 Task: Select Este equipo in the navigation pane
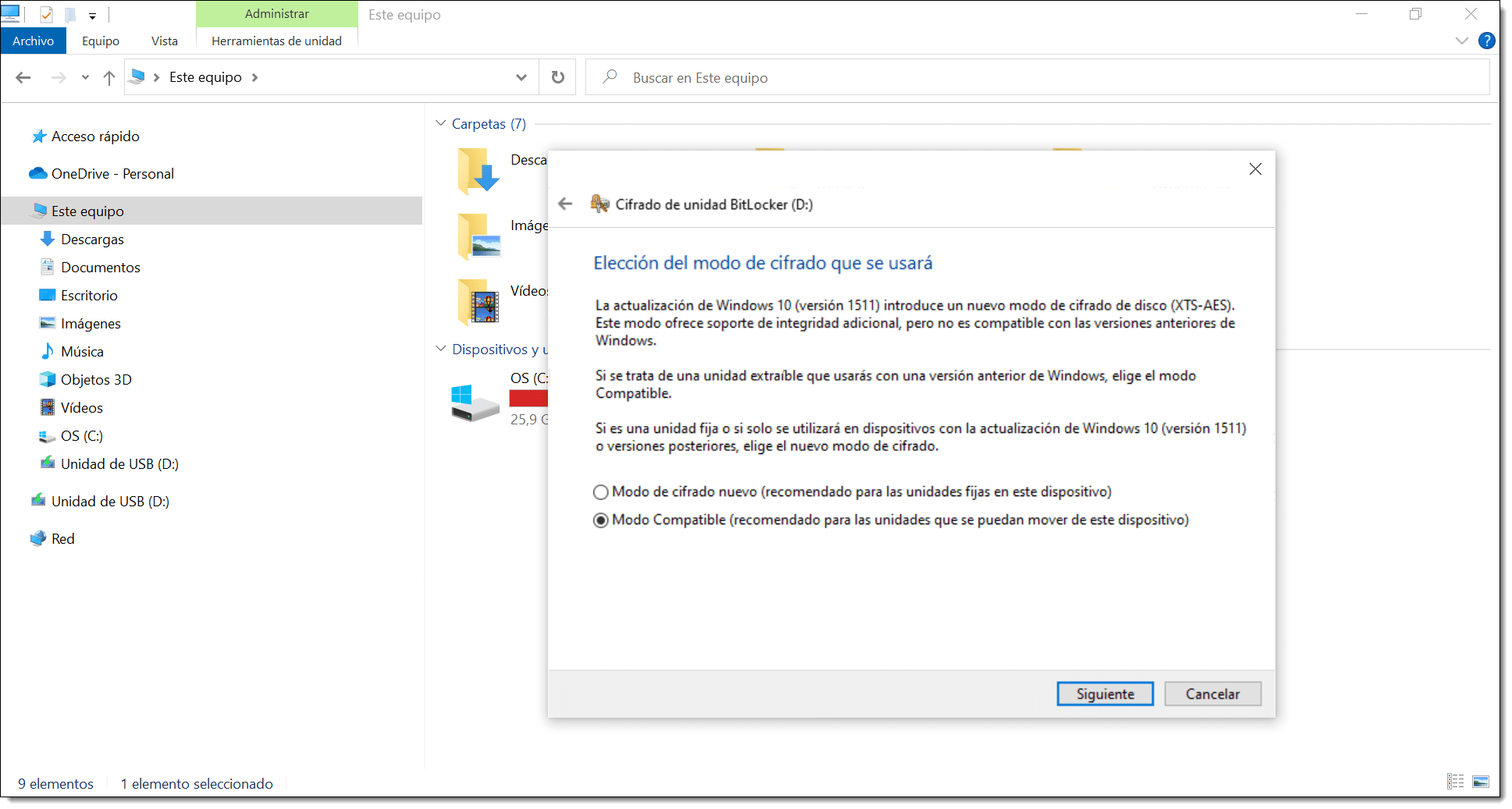click(x=212, y=211)
